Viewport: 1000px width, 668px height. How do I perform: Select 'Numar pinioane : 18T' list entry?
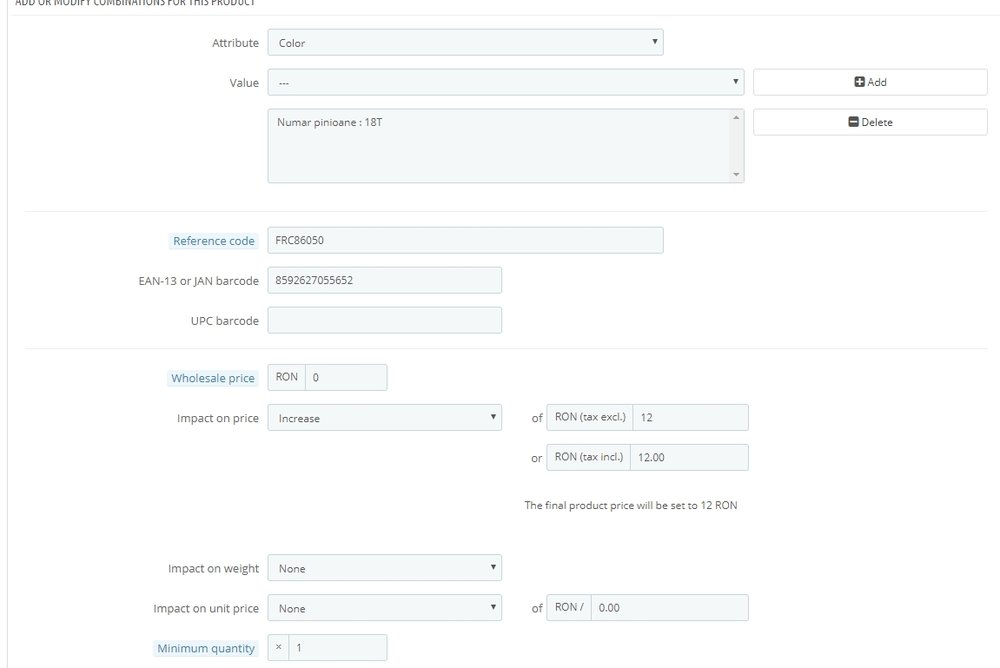[330, 123]
